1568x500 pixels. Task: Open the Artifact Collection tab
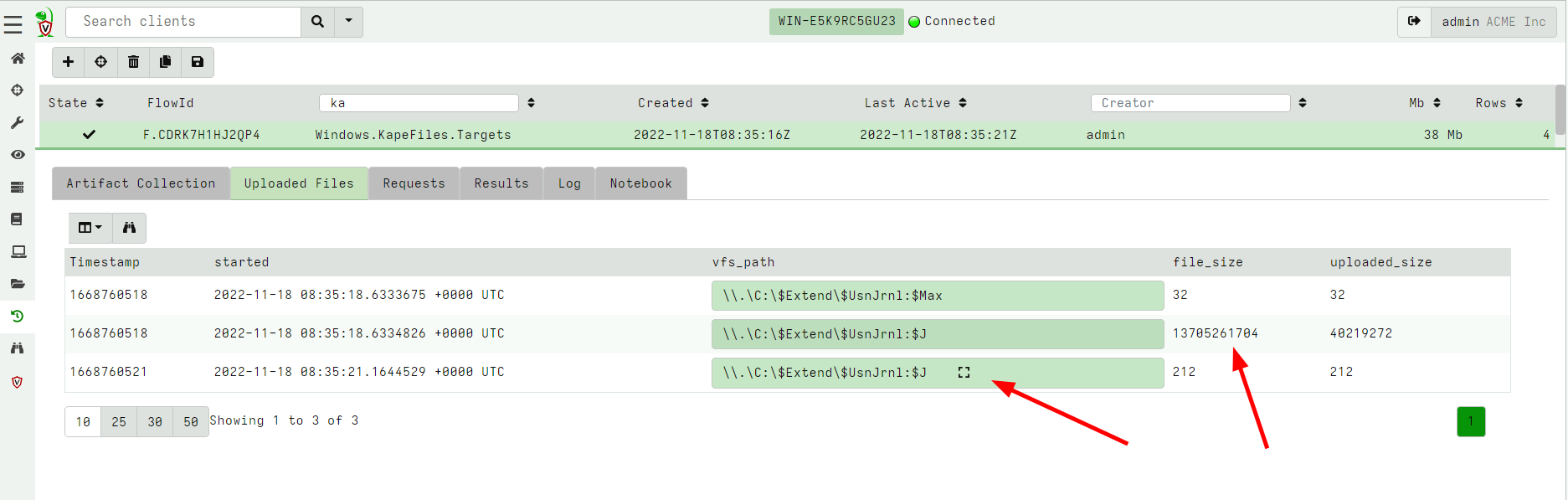pos(141,183)
